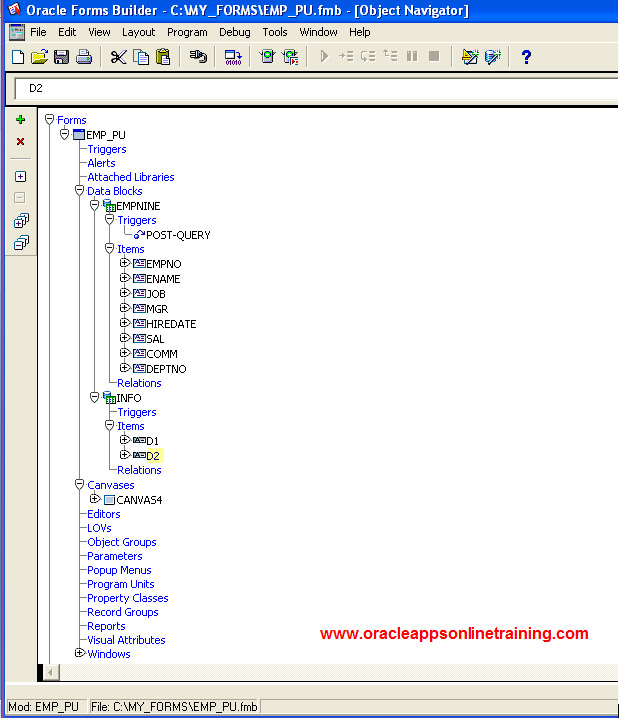The width and height of the screenshot is (619, 723).
Task: Click the Open file folder icon
Action: (39, 57)
